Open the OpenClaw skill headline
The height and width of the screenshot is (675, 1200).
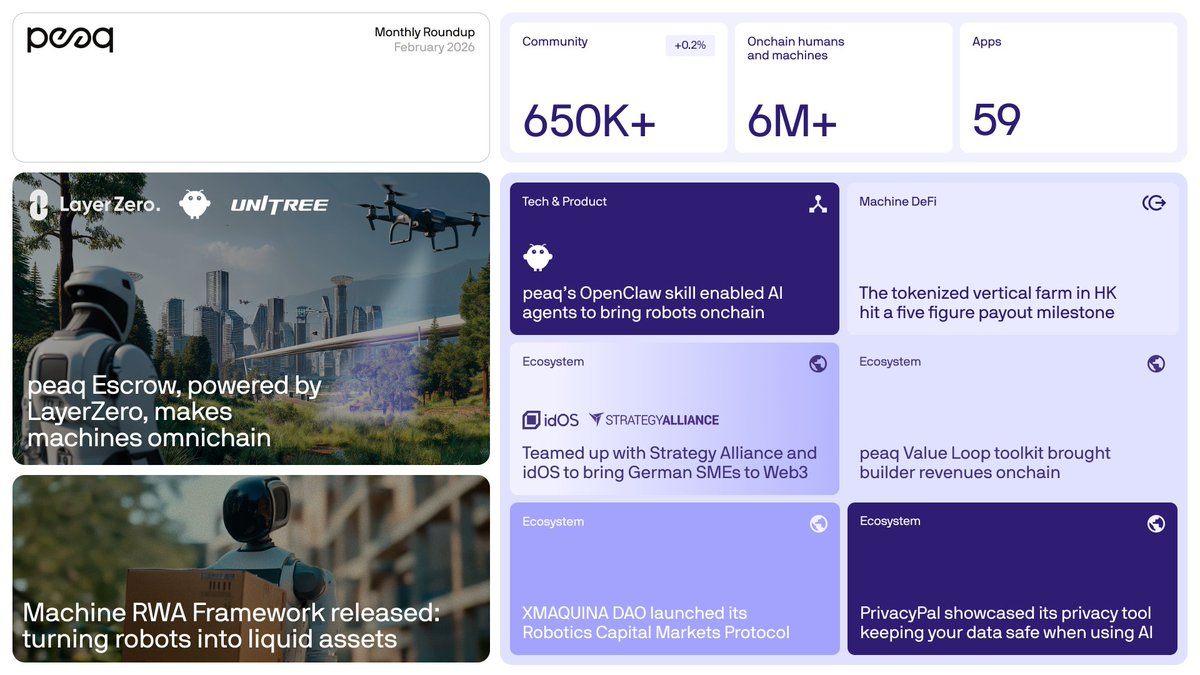coord(652,303)
